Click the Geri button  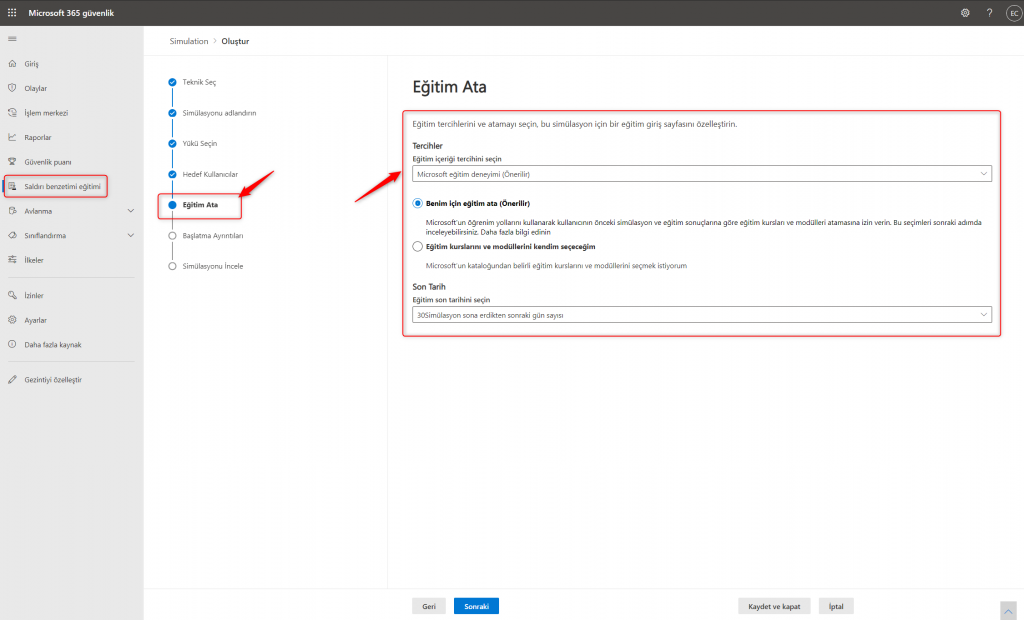pyautogui.click(x=428, y=606)
